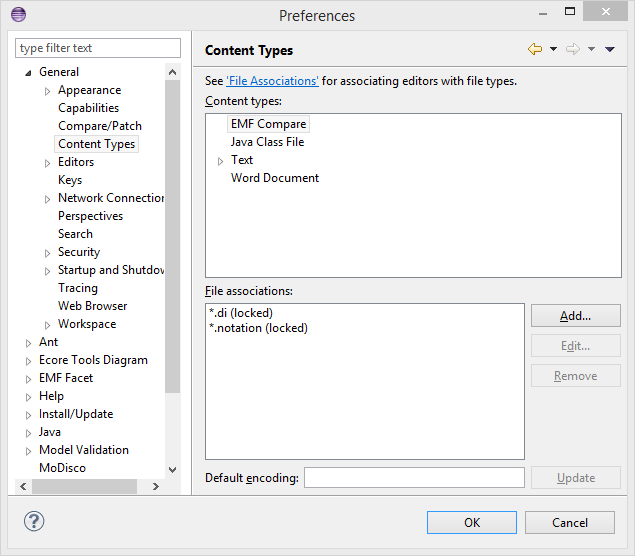Image resolution: width=635 pixels, height=556 pixels.
Task: Collapse the General tree node
Action: tap(29, 73)
